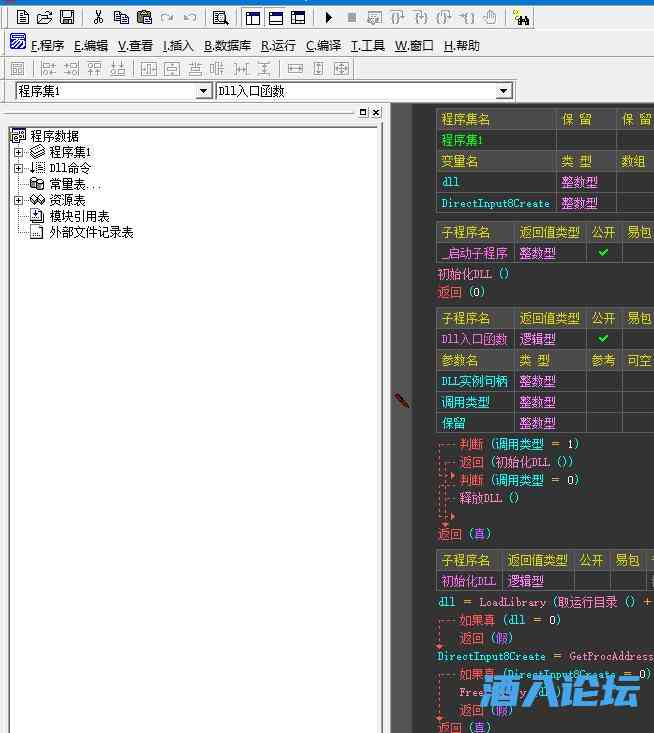Toggle 参考 cell for 调用类型

pyautogui.click(x=604, y=402)
